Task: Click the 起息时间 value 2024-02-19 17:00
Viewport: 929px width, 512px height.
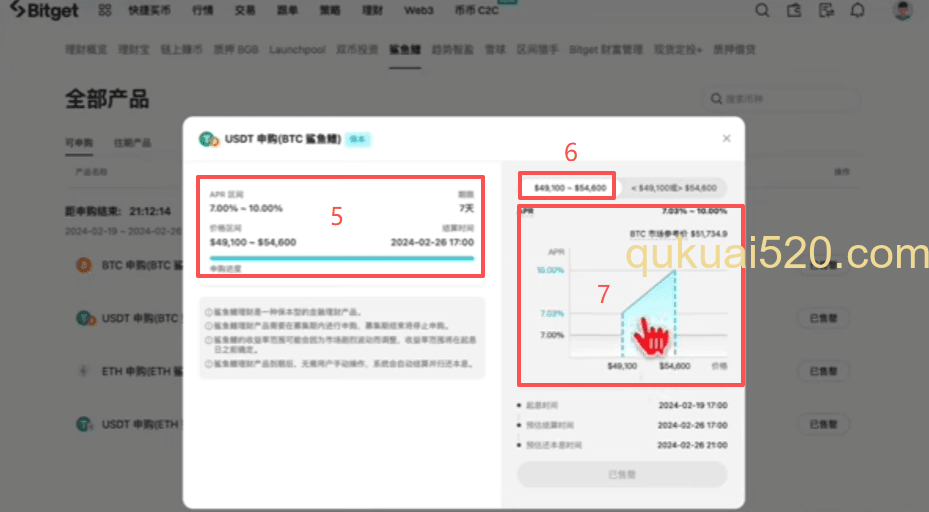Action: pyautogui.click(x=693, y=405)
